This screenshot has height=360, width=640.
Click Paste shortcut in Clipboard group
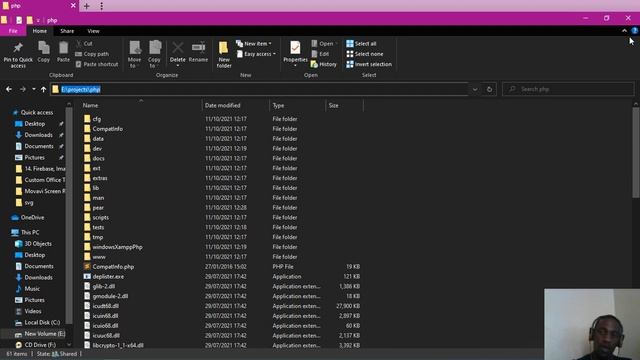97,64
